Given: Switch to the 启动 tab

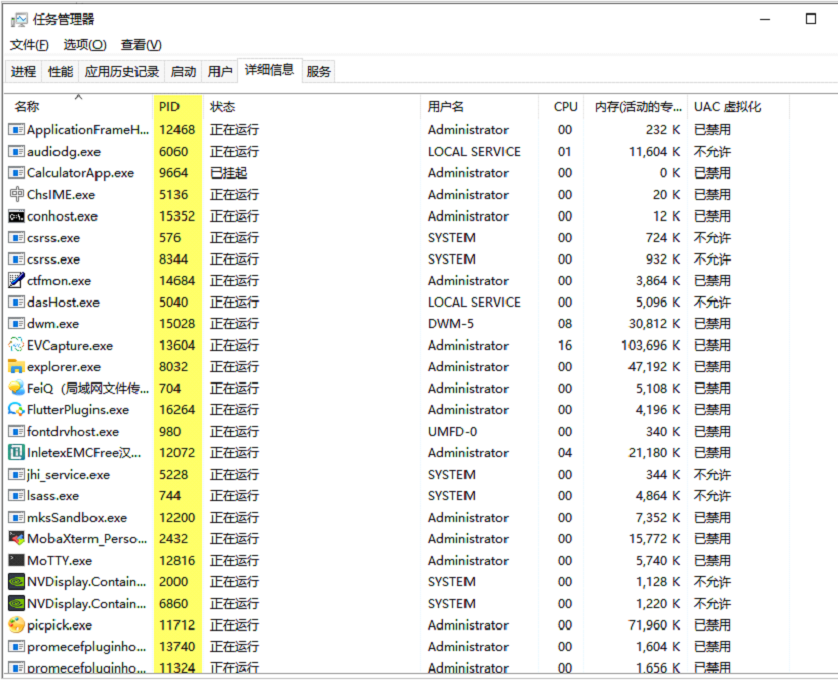Looking at the screenshot, I should [x=183, y=72].
